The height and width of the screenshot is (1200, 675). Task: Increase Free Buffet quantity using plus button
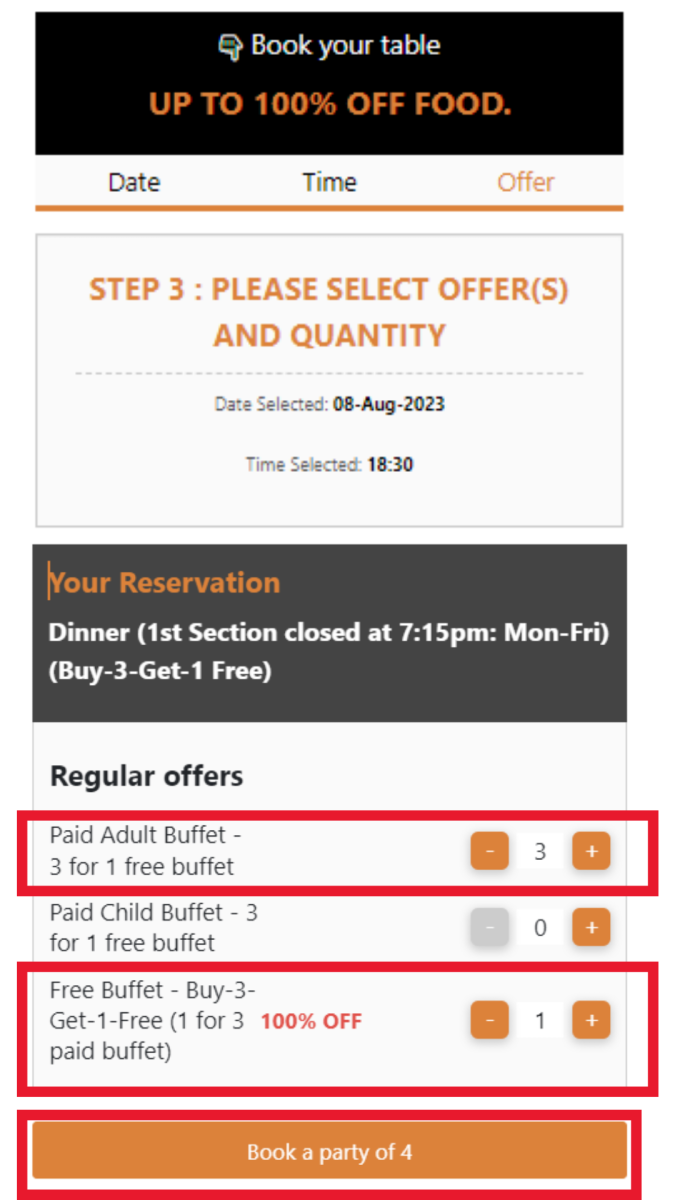tap(591, 1020)
